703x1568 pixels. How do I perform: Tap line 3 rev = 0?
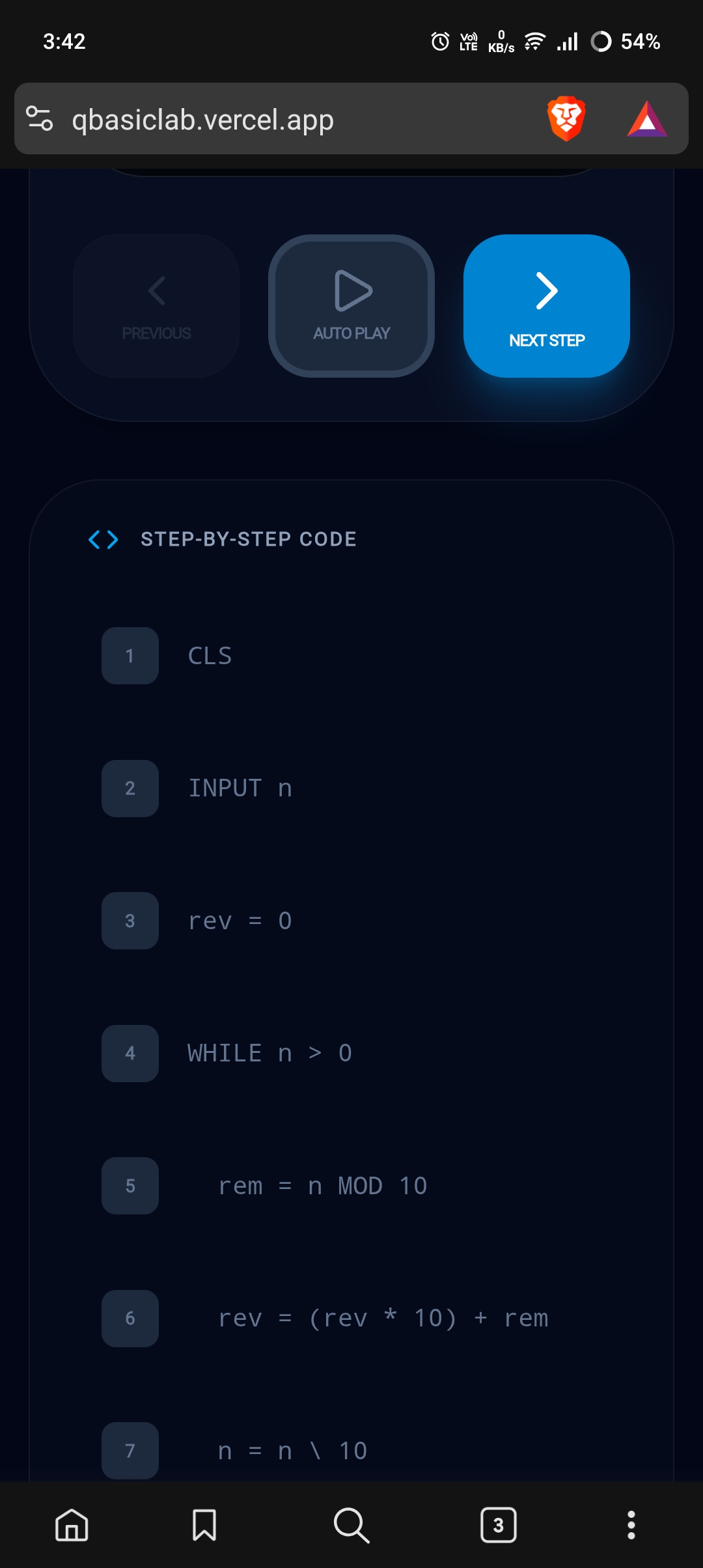click(x=240, y=921)
